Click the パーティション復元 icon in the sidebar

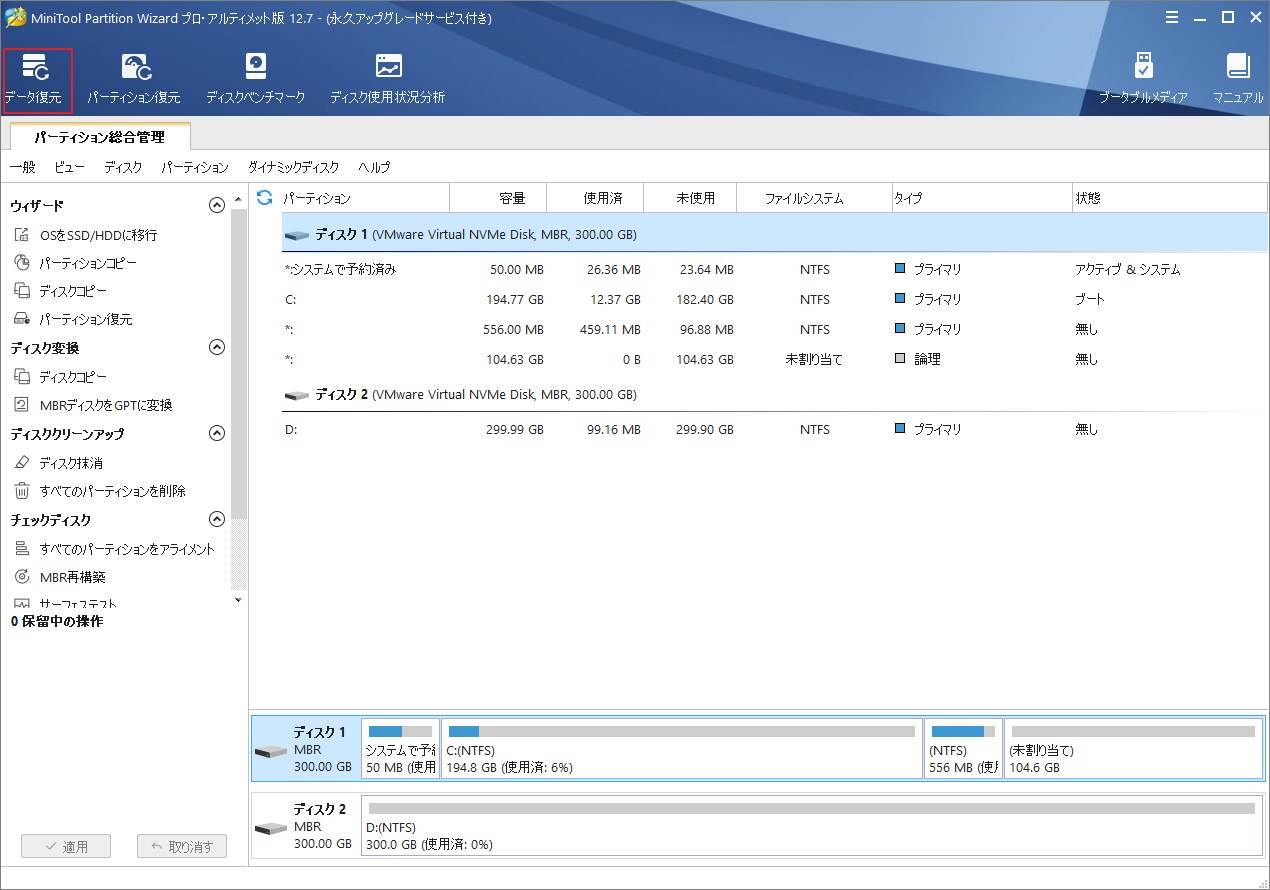pos(22,319)
